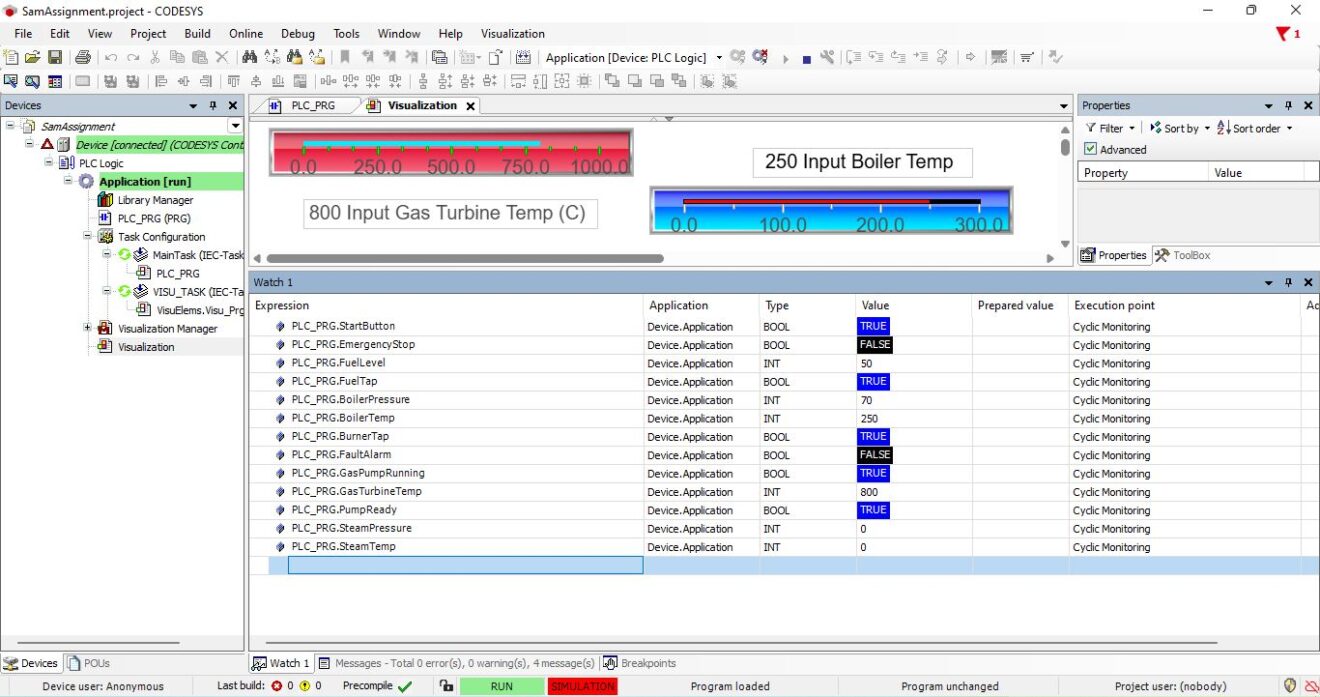Collapse the Task Configuration tree node
The width and height of the screenshot is (1320, 697).
click(87, 236)
